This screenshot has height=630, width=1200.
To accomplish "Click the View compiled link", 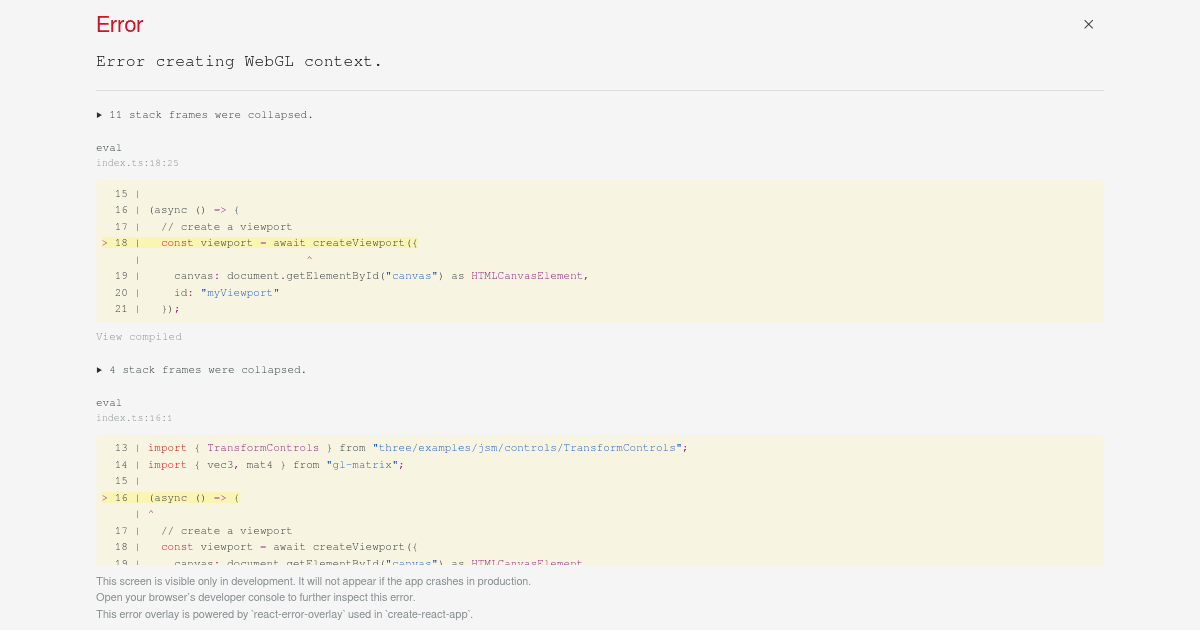I will click(139, 336).
